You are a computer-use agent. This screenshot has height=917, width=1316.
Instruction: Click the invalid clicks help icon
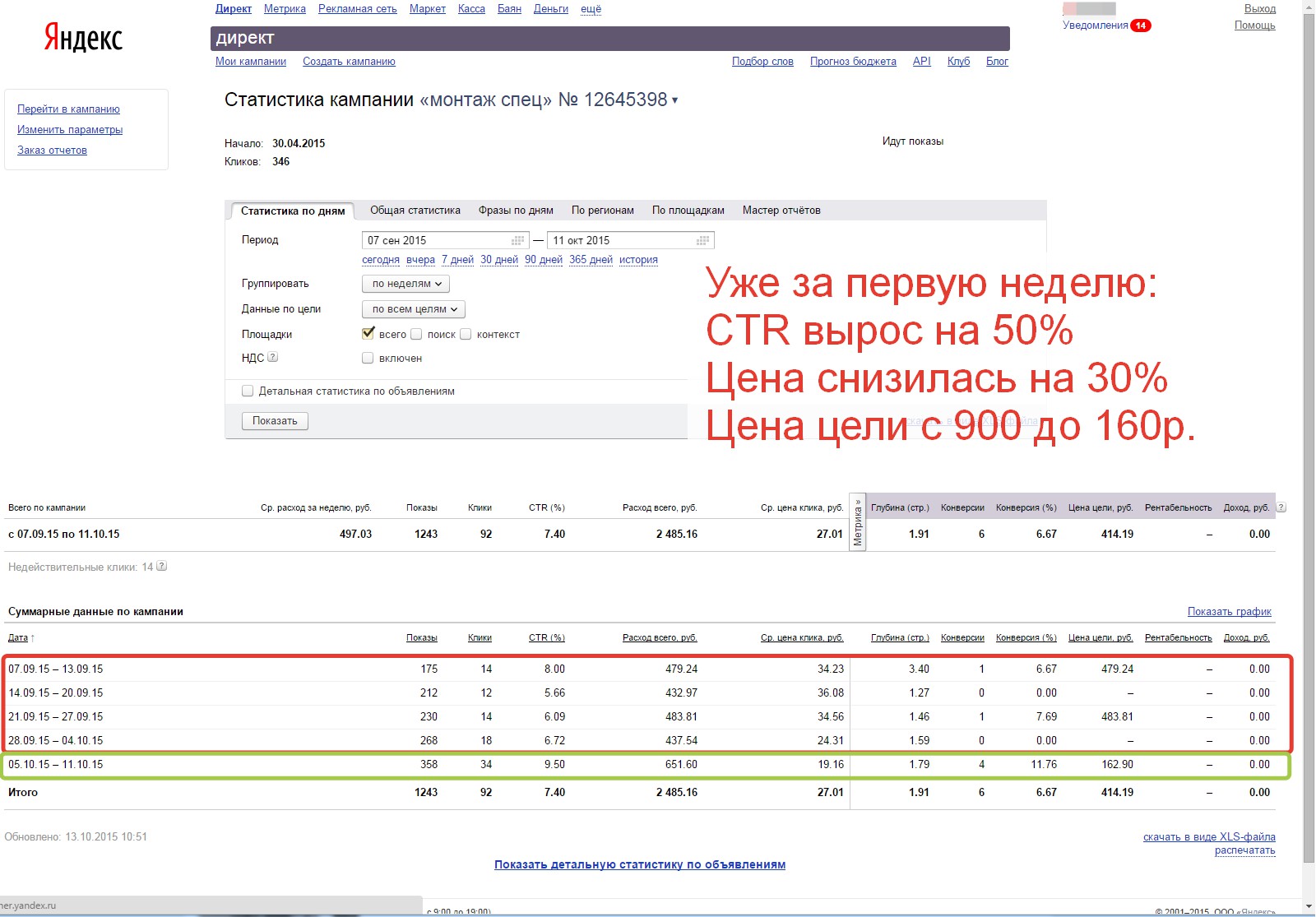162,566
